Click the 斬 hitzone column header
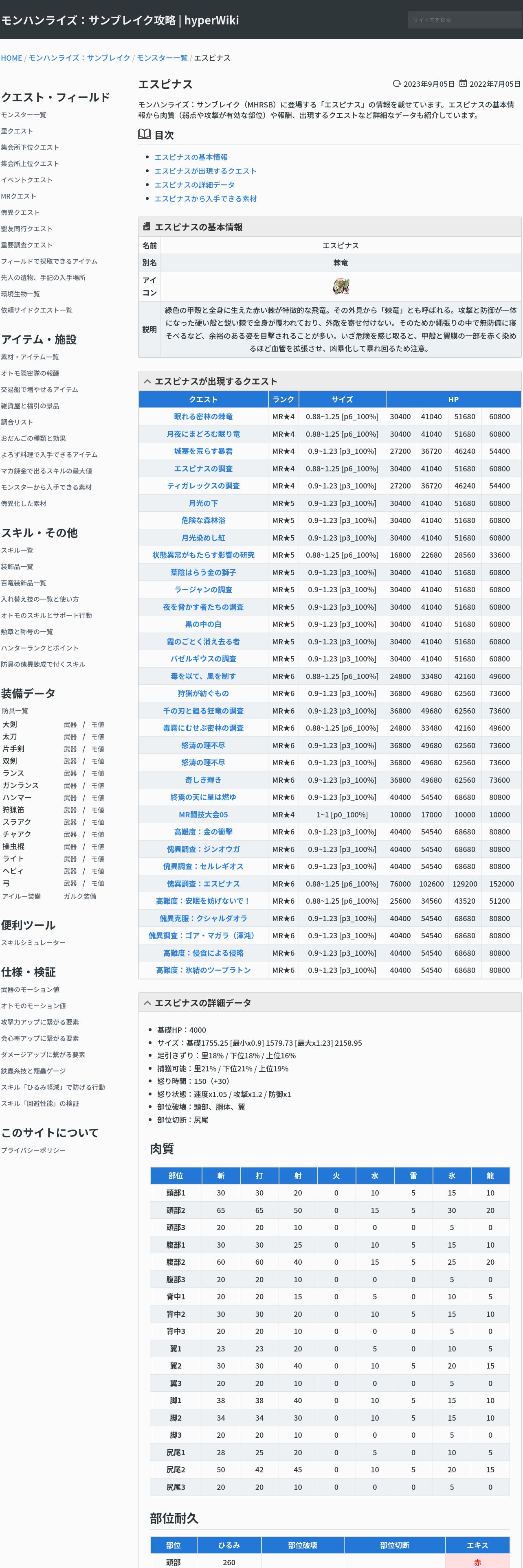The width and height of the screenshot is (523, 1568). 220,1176
